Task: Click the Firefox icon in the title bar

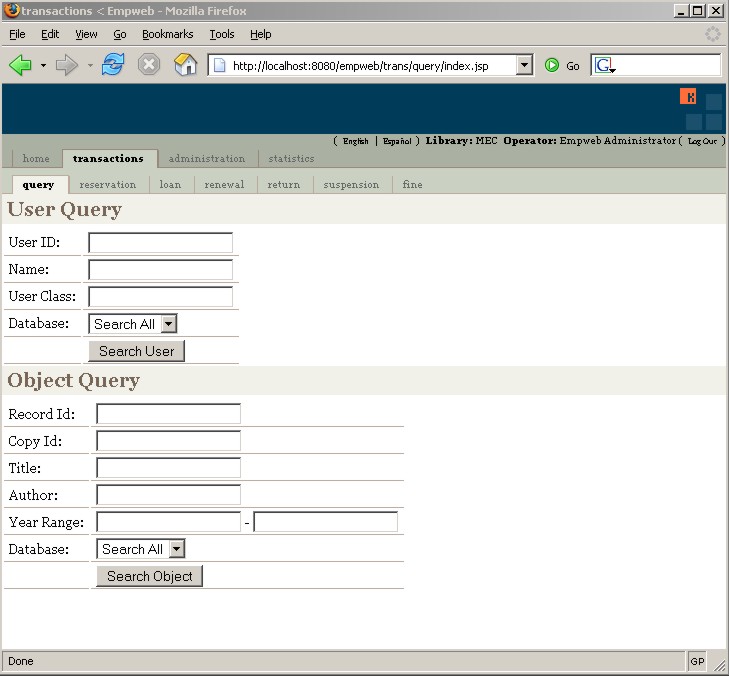Action: pos(12,10)
